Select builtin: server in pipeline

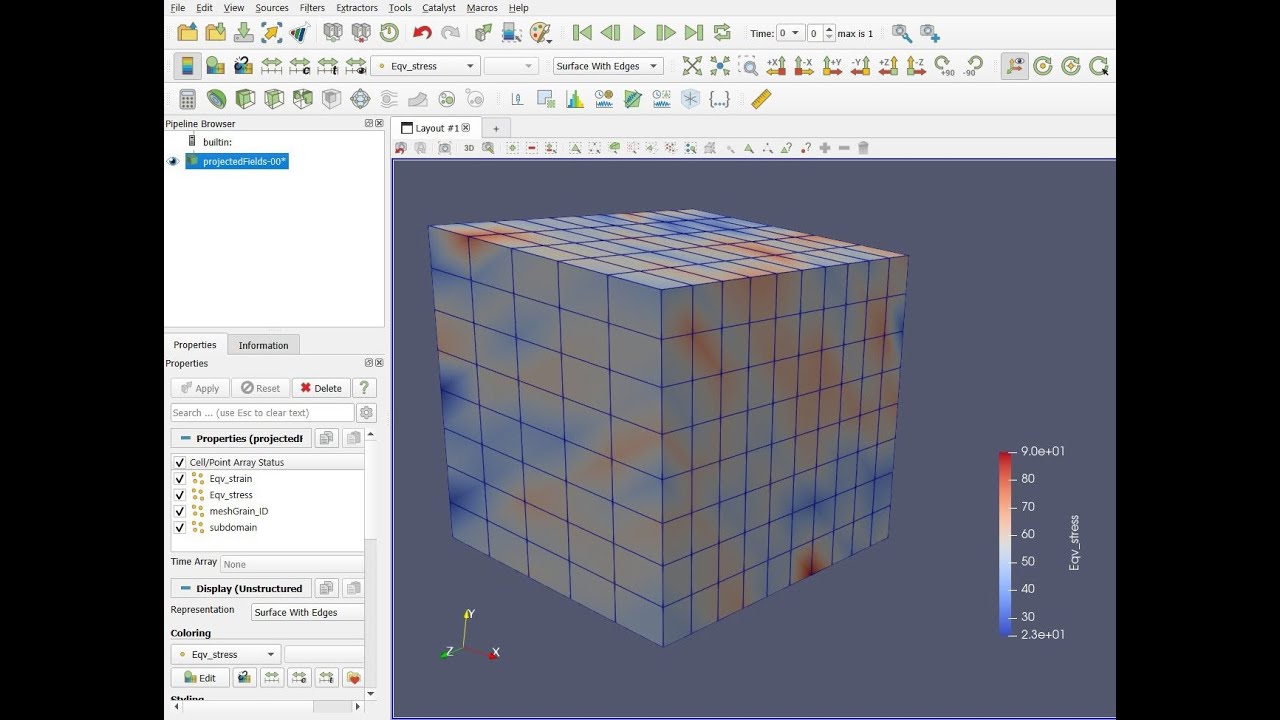click(x=217, y=142)
